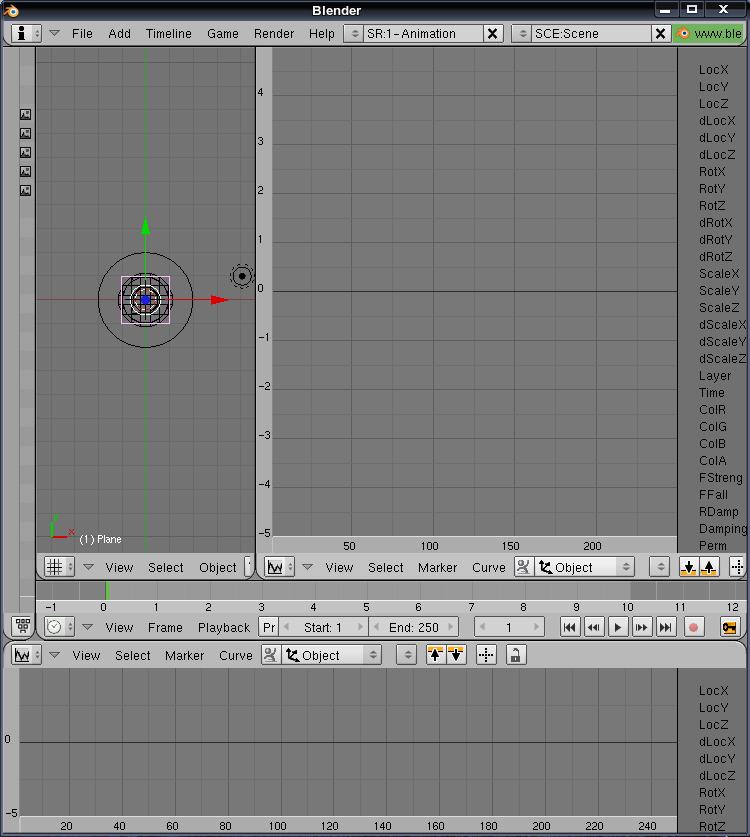
Task: Open timeline window type clock icon
Action: click(59, 627)
